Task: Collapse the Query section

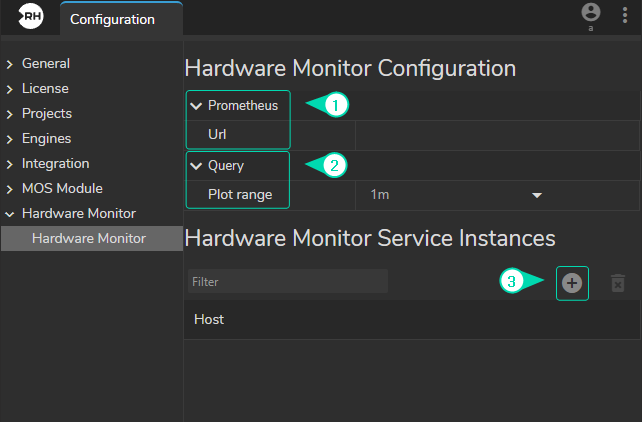Action: point(196,166)
